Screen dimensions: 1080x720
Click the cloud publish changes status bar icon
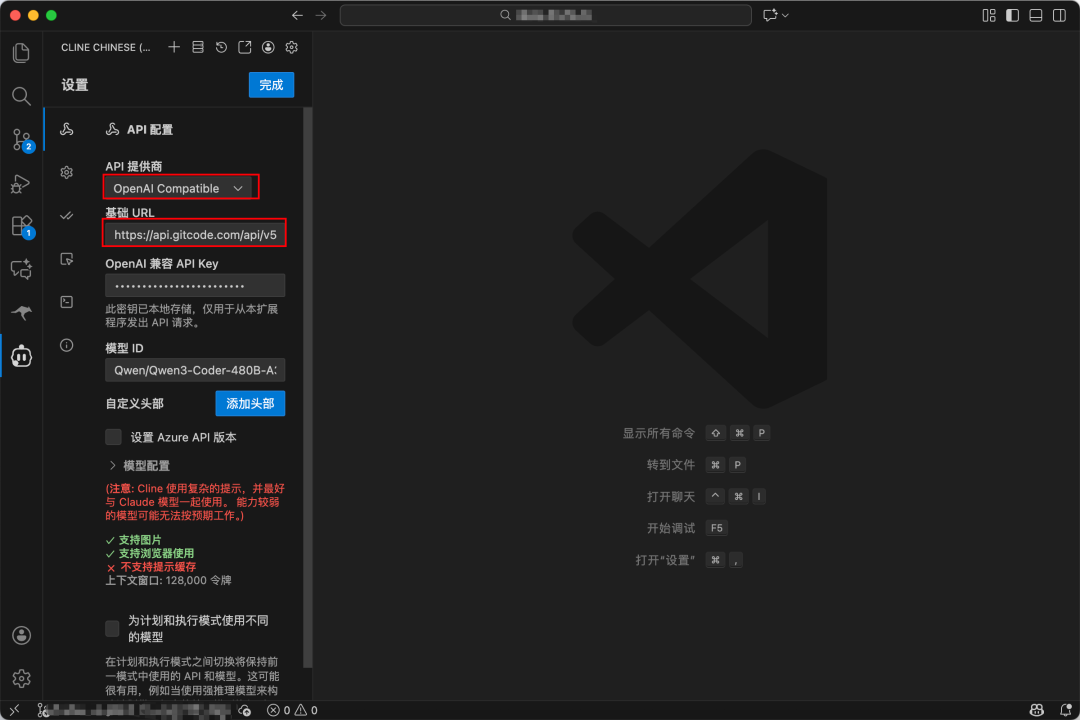pos(245,710)
